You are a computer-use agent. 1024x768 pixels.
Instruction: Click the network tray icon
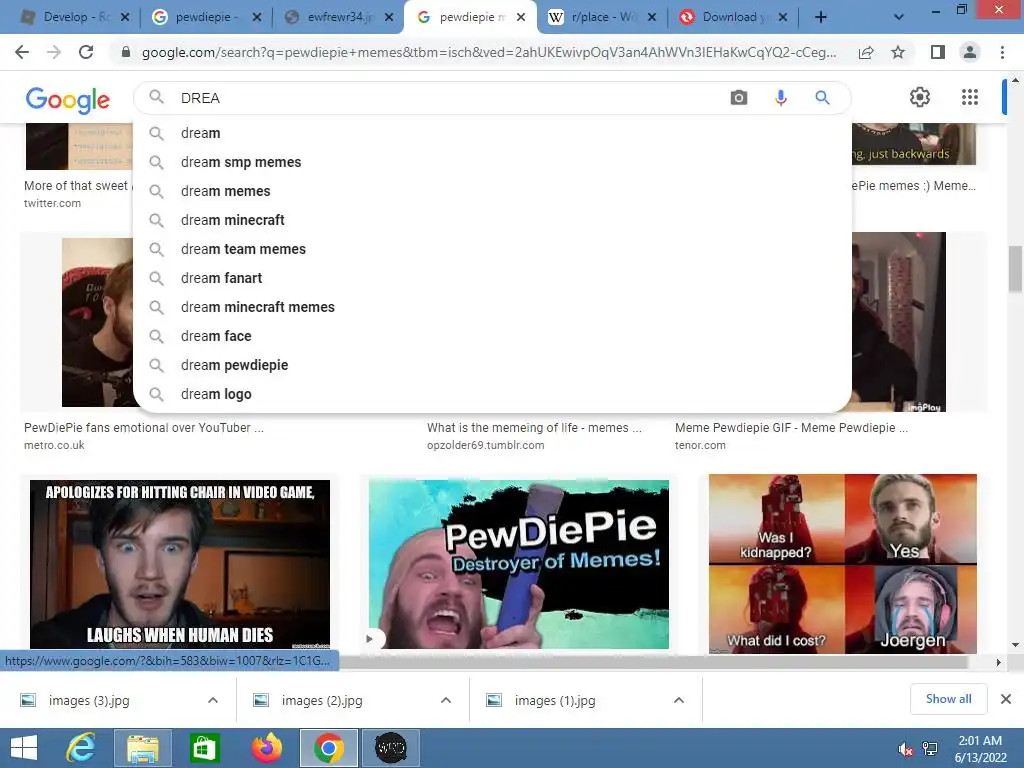(x=930, y=749)
